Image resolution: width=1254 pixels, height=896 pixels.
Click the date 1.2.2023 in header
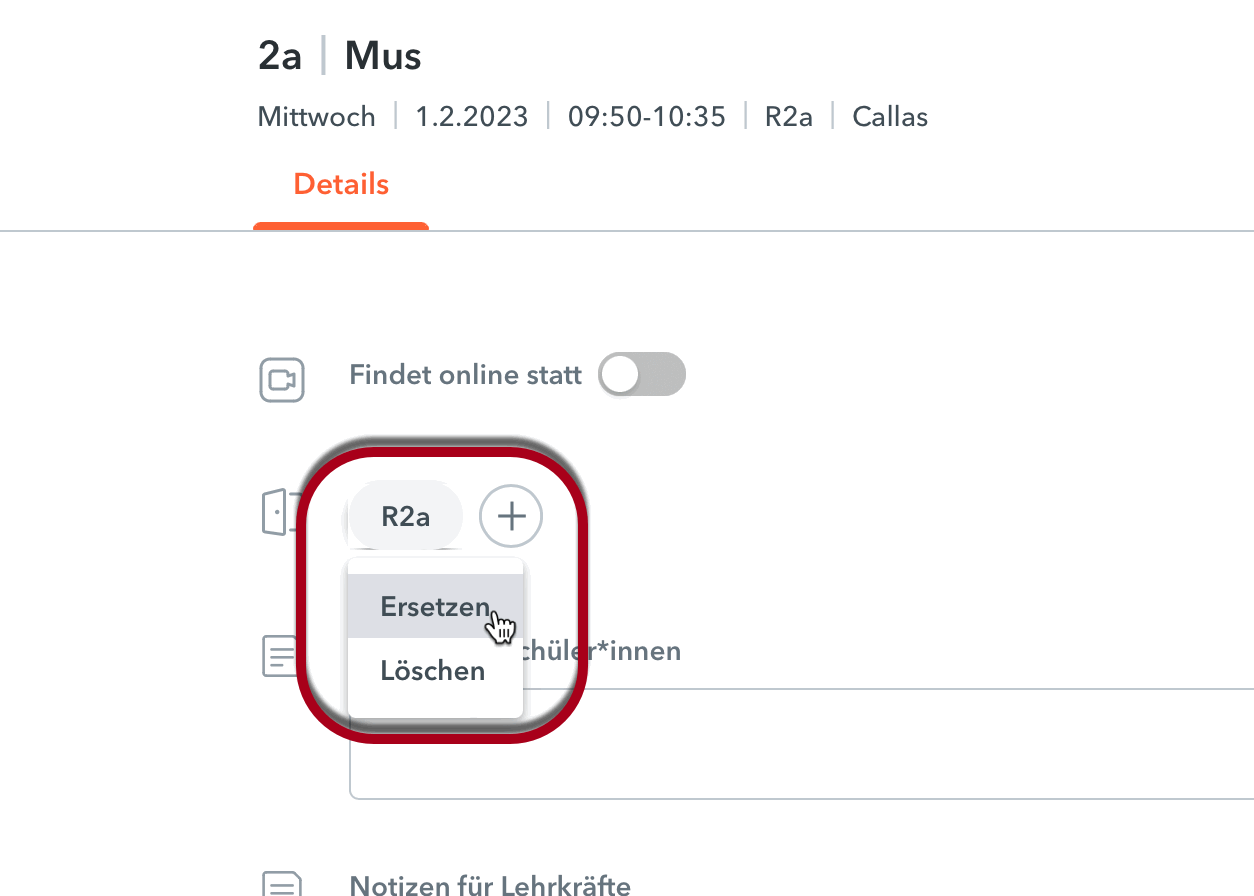coord(472,117)
